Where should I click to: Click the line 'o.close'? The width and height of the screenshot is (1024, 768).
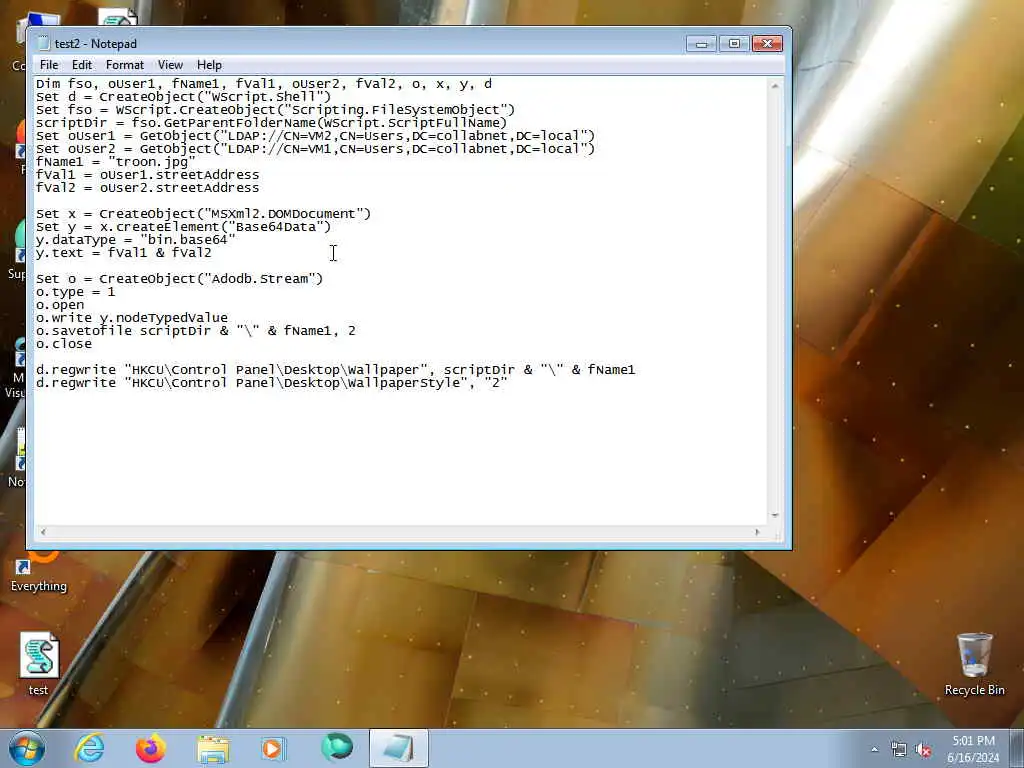tap(64, 344)
